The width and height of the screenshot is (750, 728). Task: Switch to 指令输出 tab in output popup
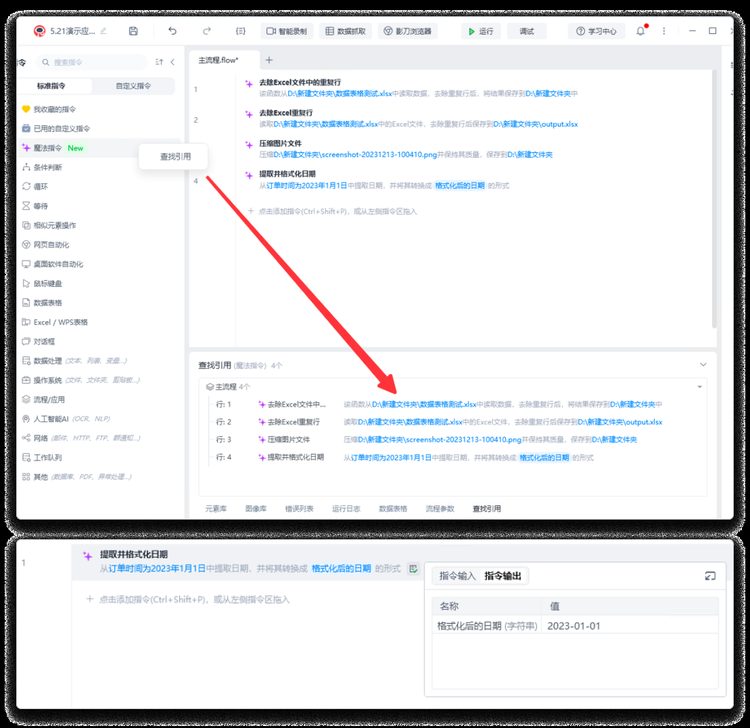point(503,576)
